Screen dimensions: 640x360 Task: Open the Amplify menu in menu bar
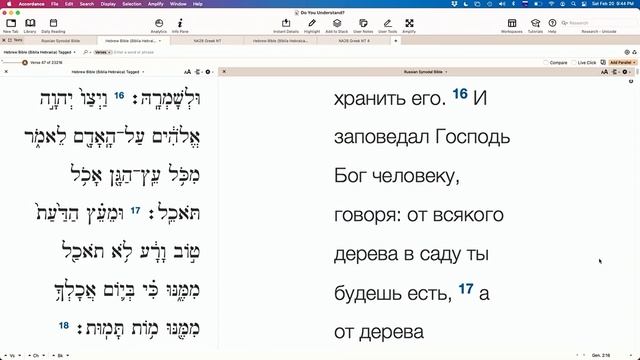[156, 4]
